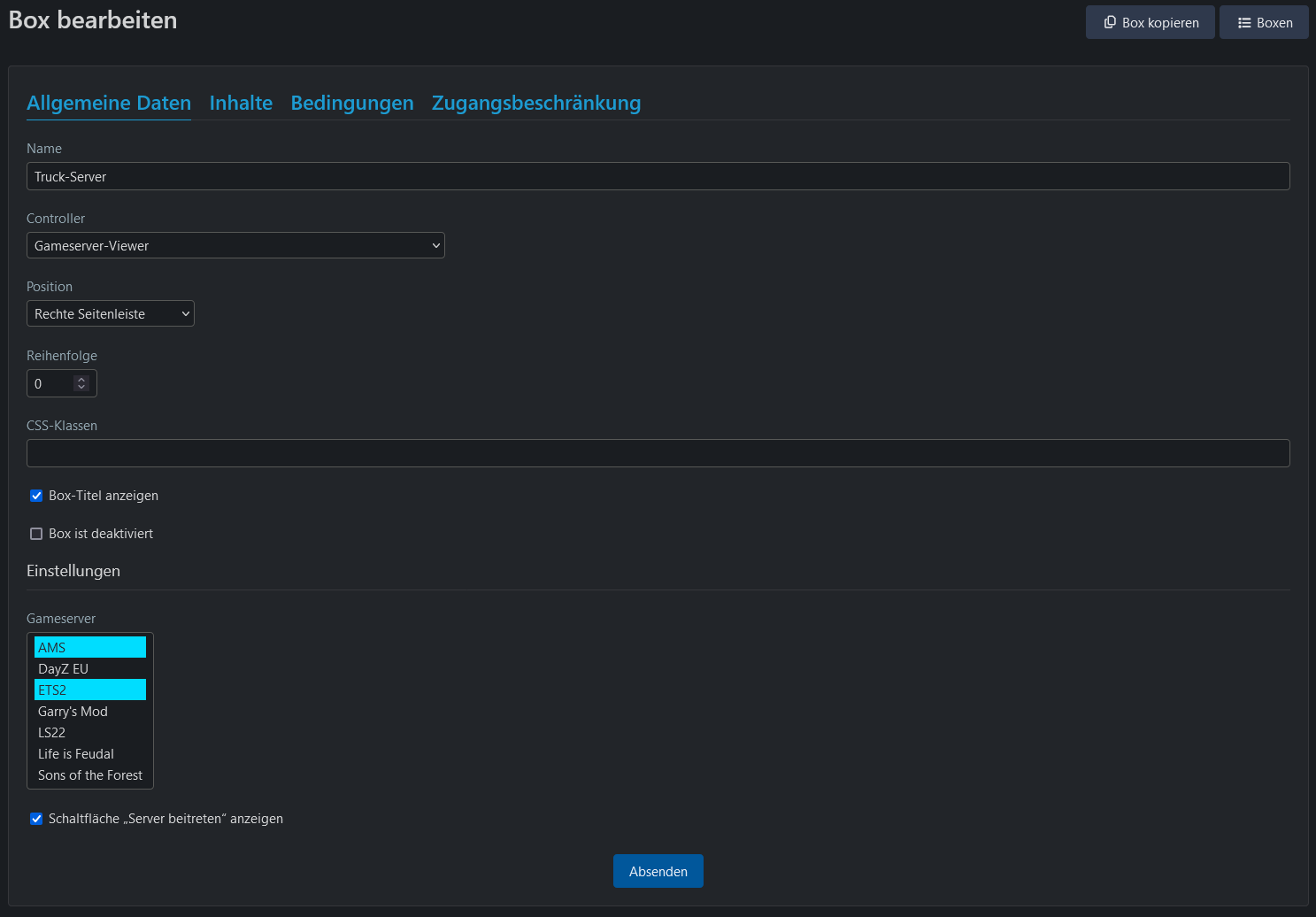Open the Controller dropdown
Screen dimensions: 1316x917
[235, 245]
